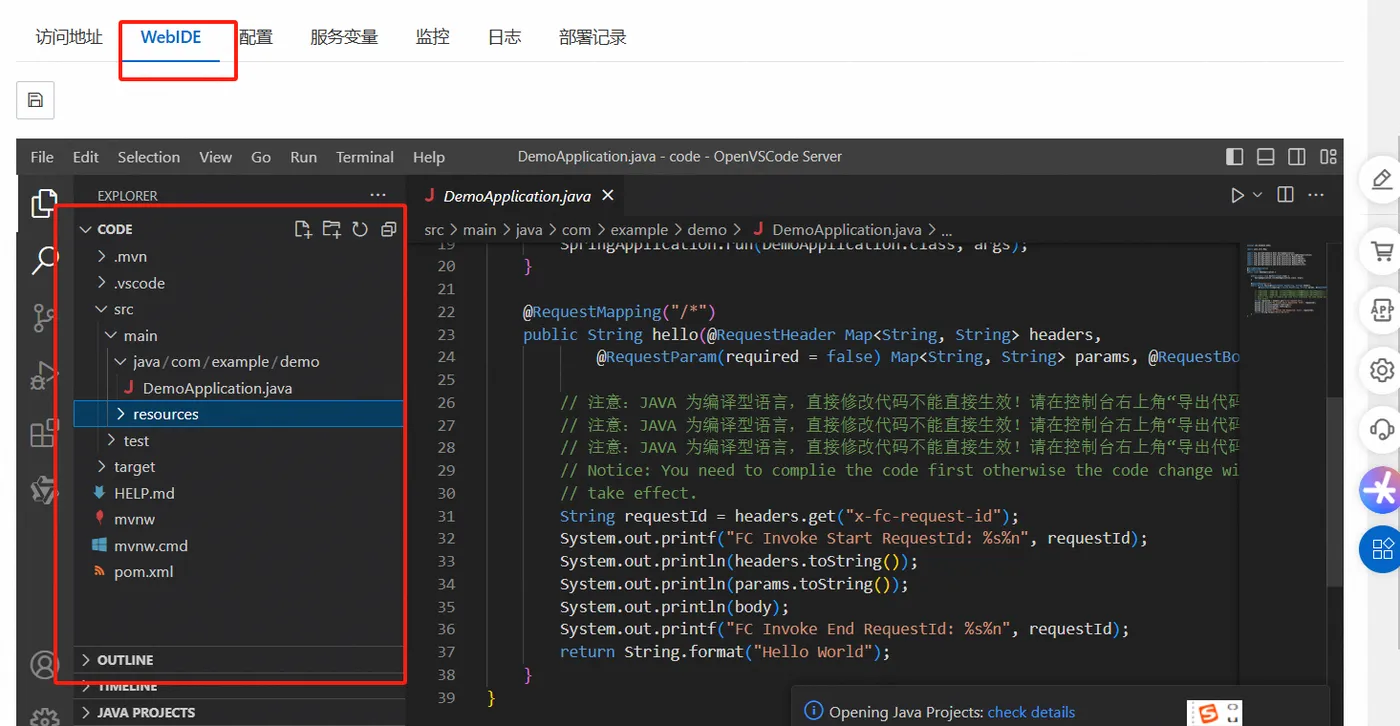Click the demo breadcrumb segment
The image size is (1400, 726).
coord(707,229)
